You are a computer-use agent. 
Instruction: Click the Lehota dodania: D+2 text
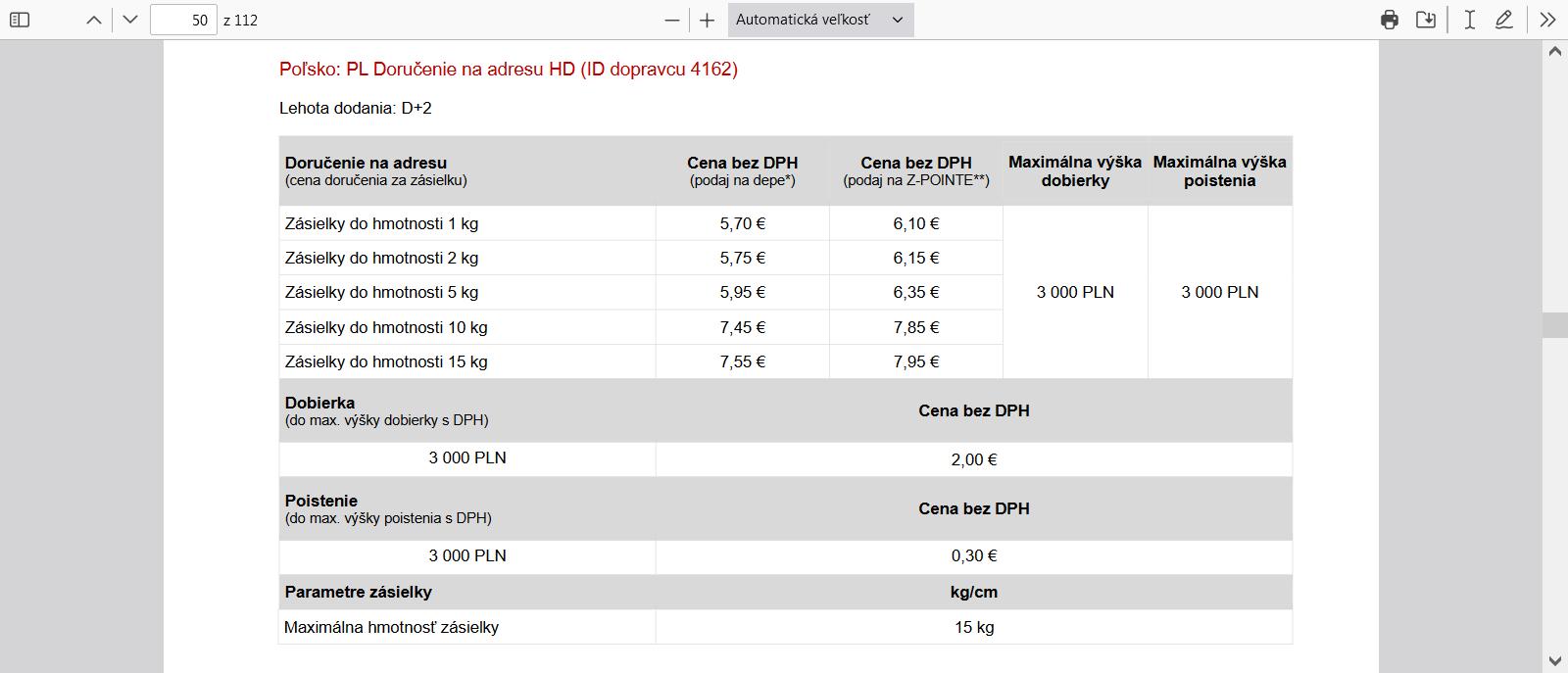click(x=355, y=108)
